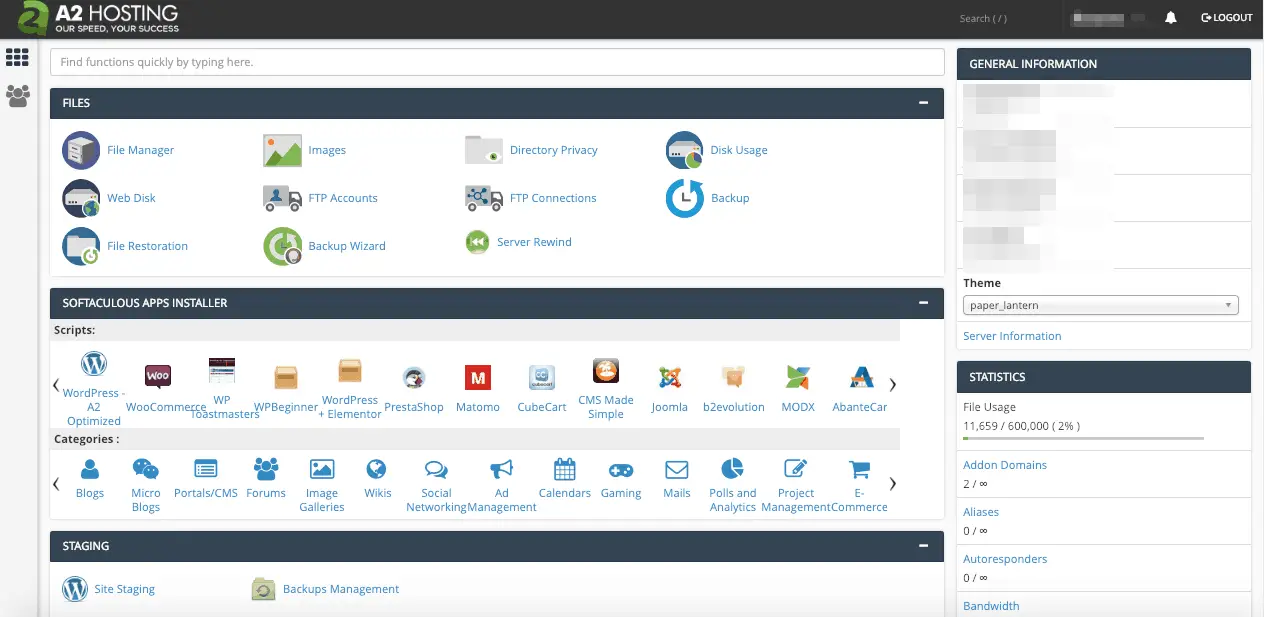Screen dimensions: 1264x617
Task: Select the b2evolution script icon
Action: [x=734, y=377]
